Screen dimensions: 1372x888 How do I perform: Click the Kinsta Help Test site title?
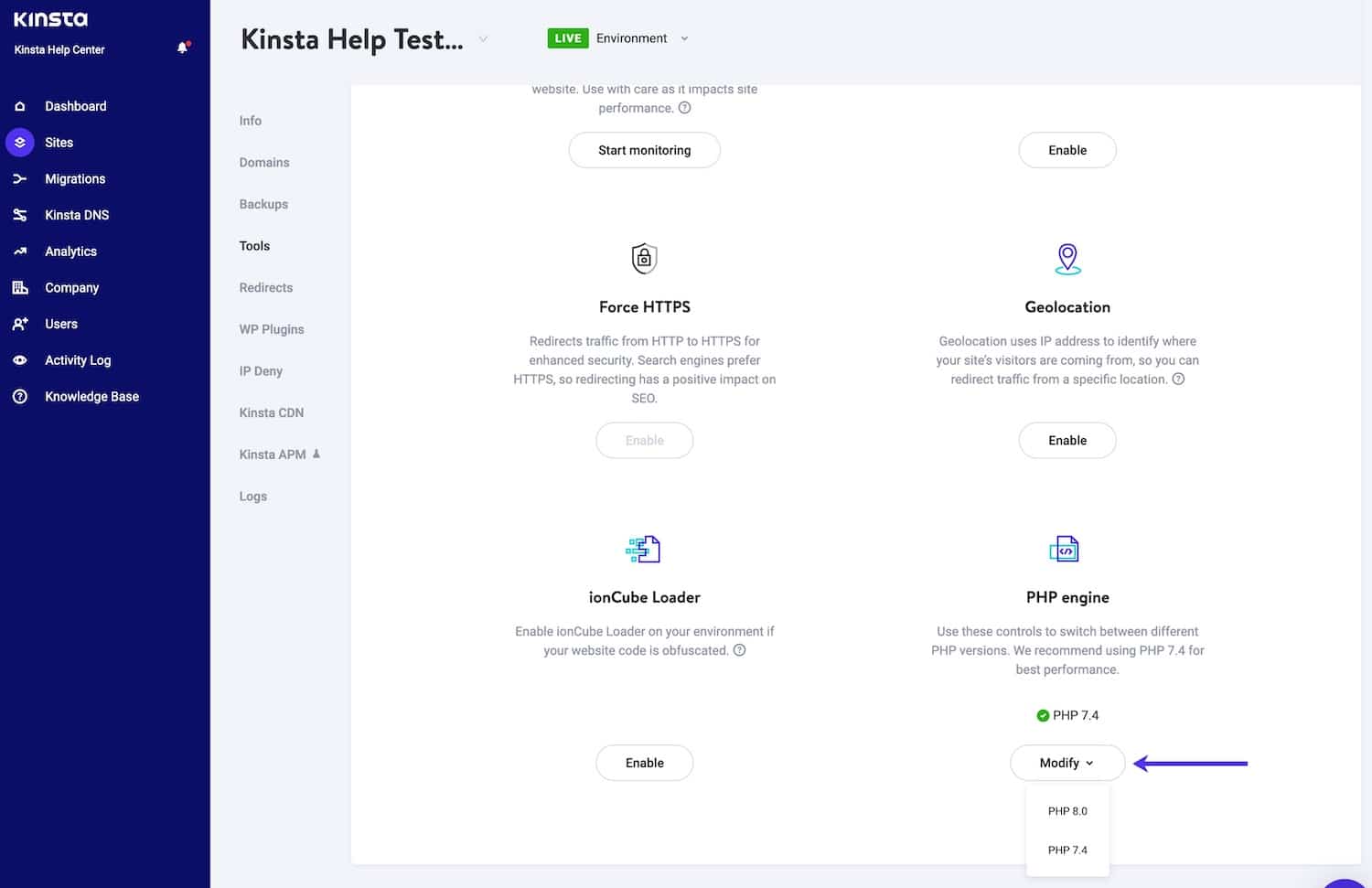352,39
